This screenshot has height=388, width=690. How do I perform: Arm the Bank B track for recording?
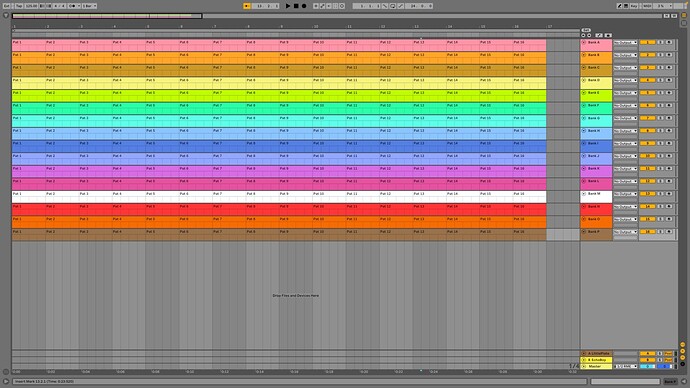pos(669,55)
